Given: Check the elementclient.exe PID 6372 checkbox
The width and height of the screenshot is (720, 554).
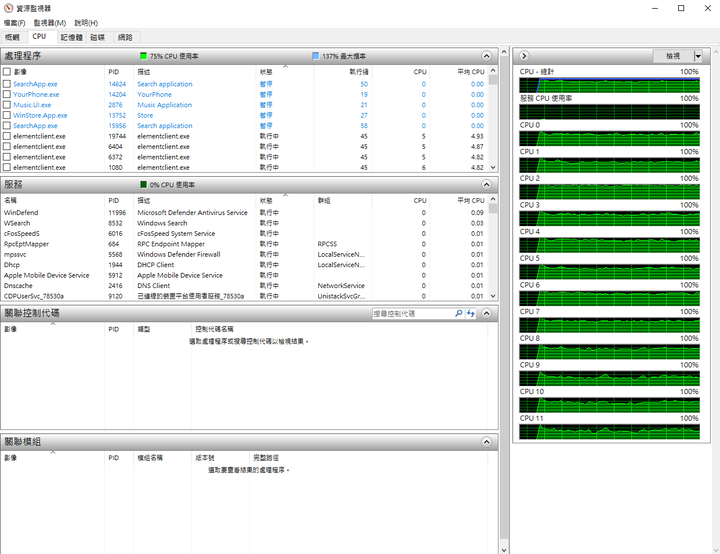Looking at the screenshot, I should pos(7,157).
